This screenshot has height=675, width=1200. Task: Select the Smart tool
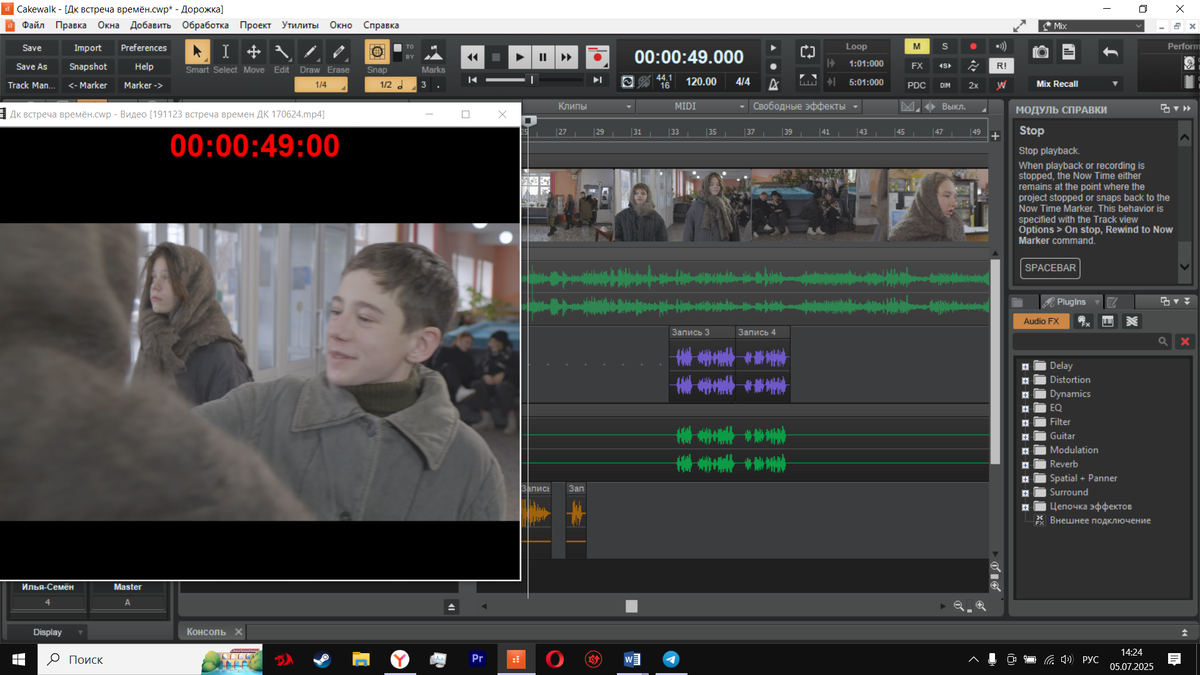197,53
